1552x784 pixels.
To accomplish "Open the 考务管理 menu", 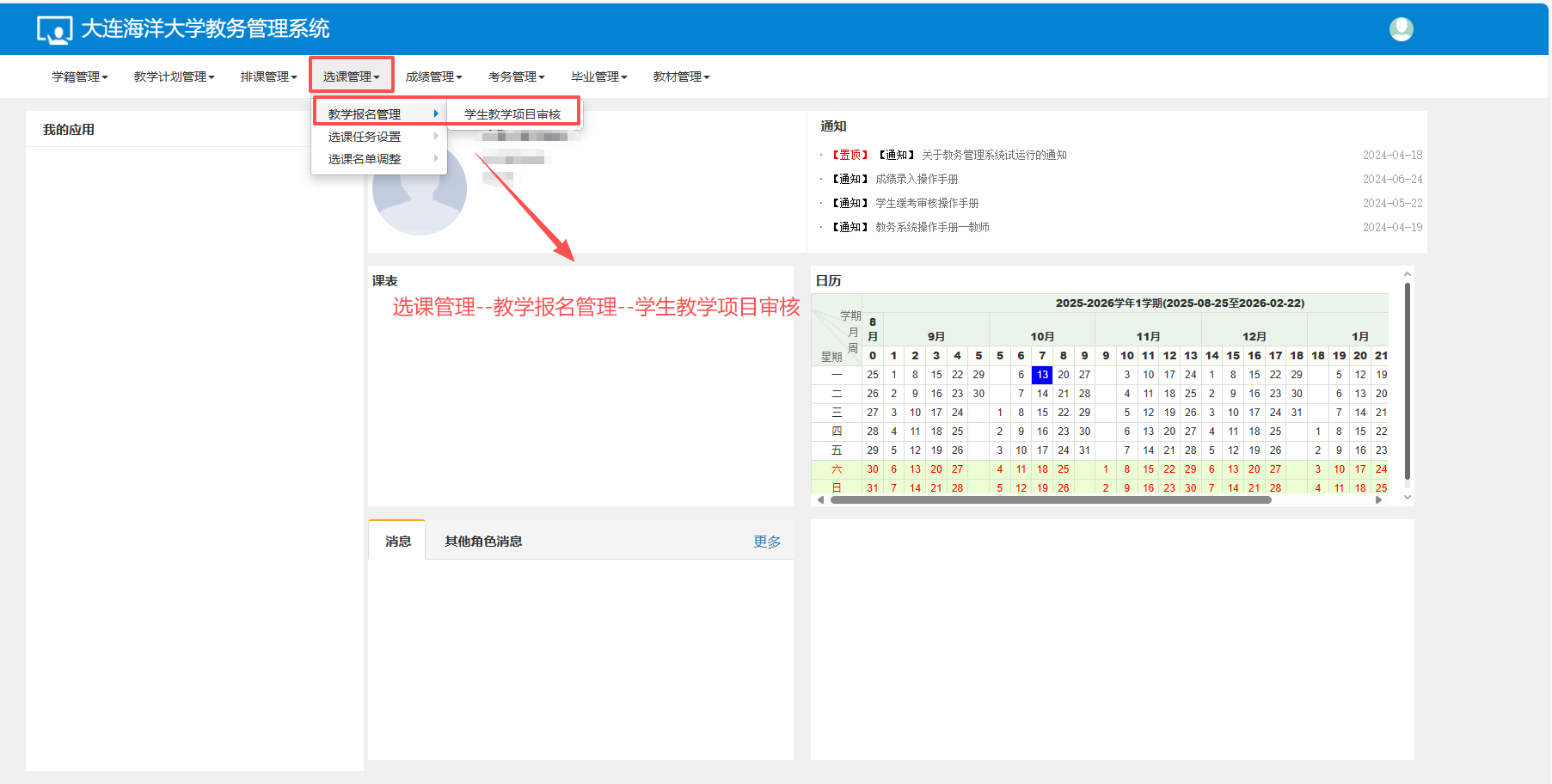I will tap(516, 77).
